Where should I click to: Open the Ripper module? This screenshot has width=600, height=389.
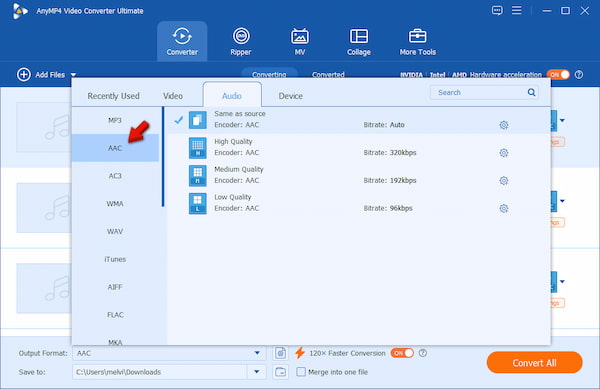241,41
